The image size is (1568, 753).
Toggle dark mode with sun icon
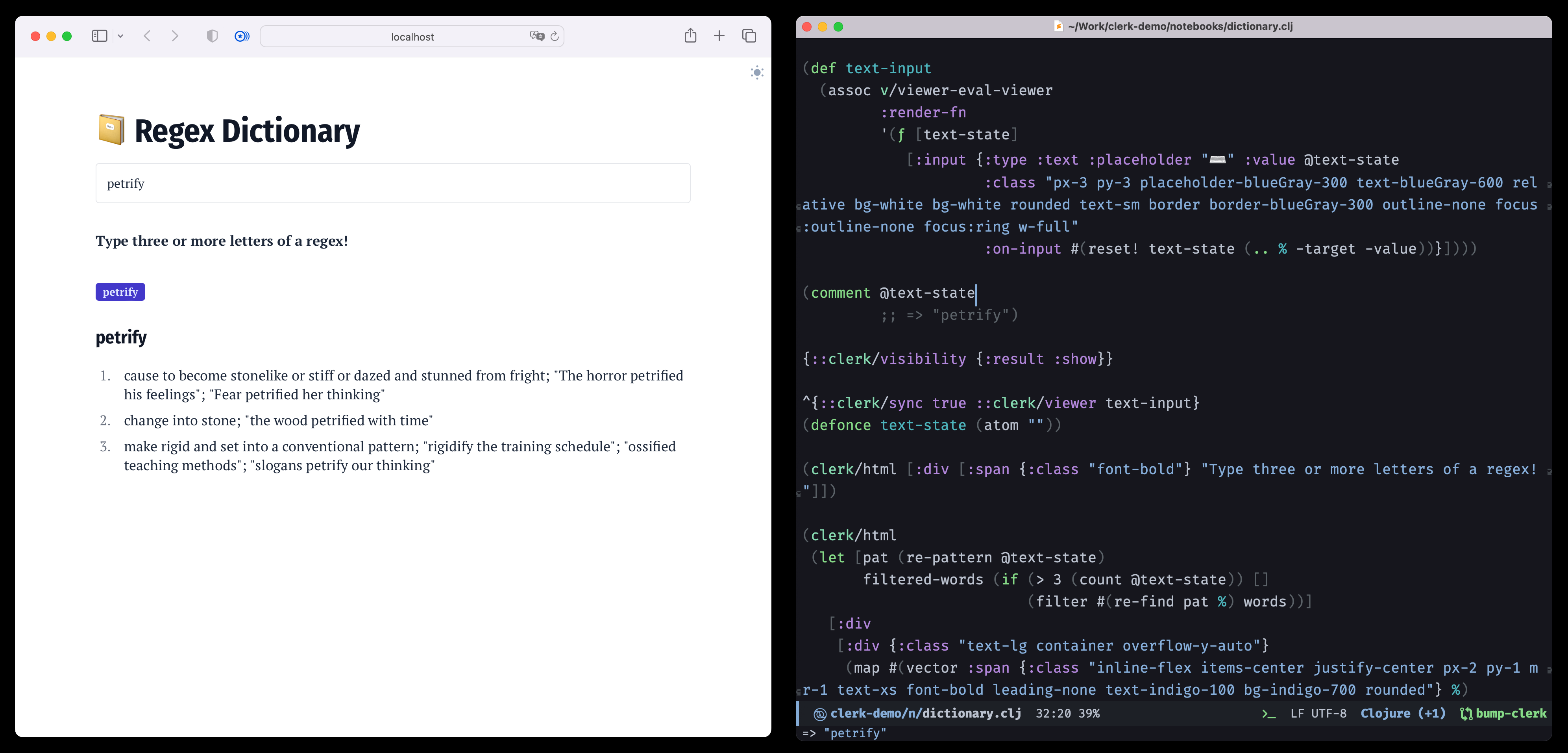click(756, 72)
